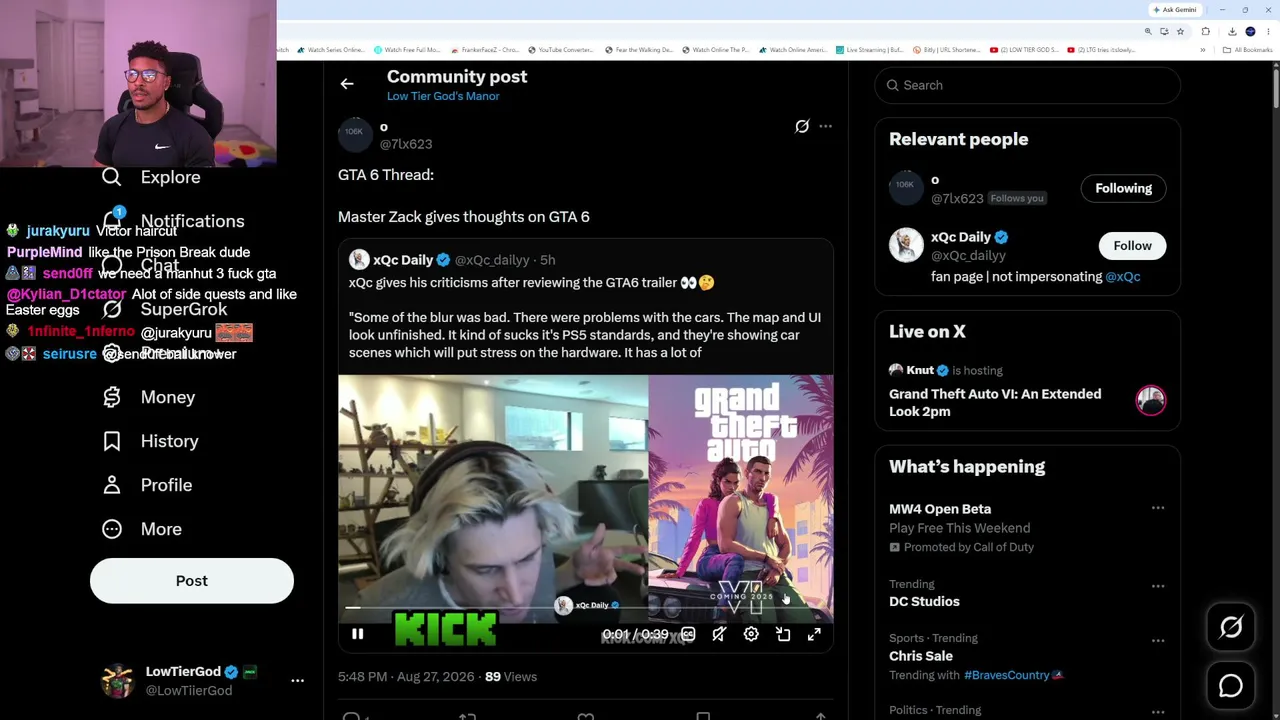Open options for the Politics trending item
Screen dimensions: 1280x720
tap(1158, 712)
